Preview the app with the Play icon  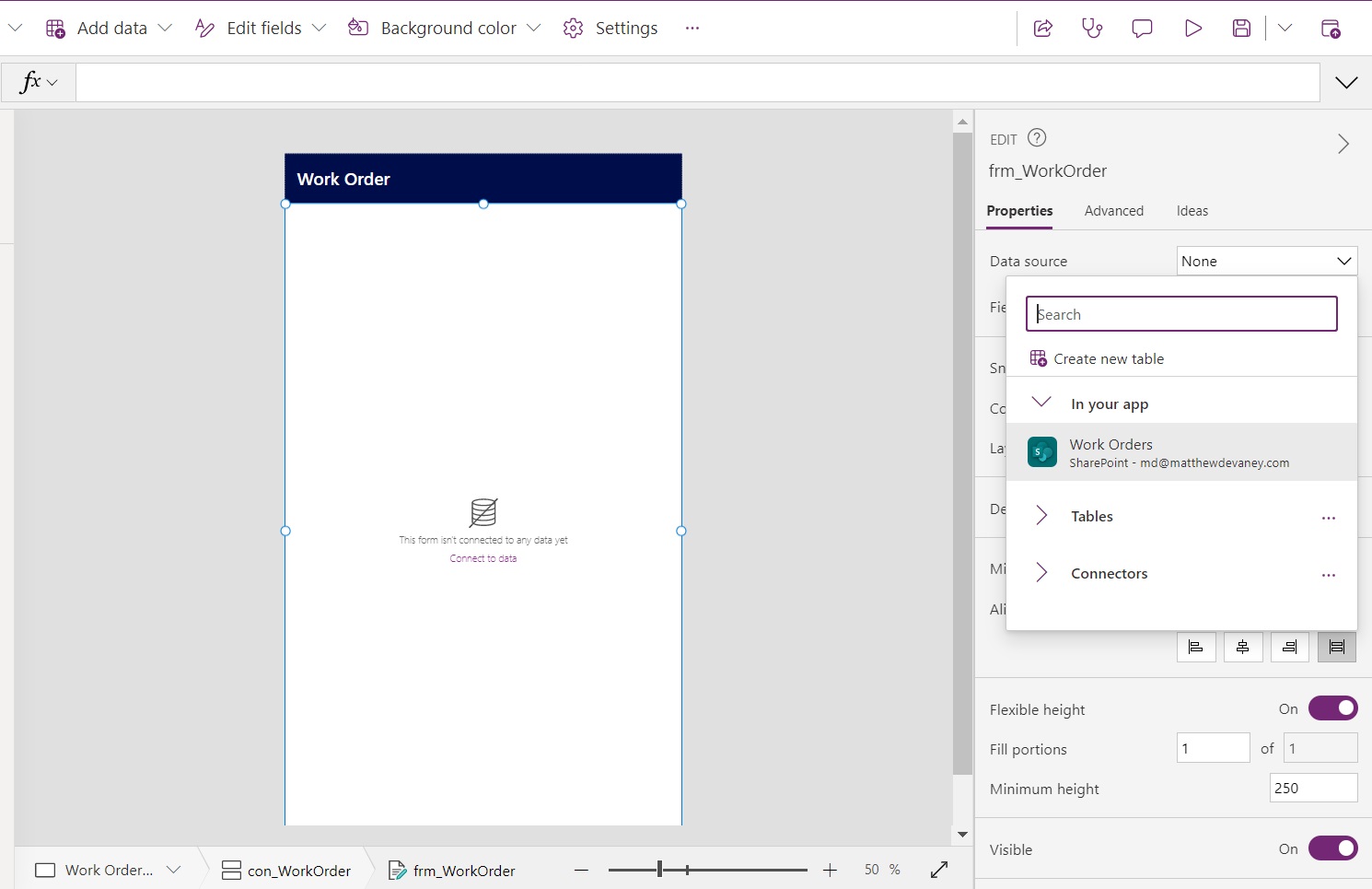coord(1192,29)
